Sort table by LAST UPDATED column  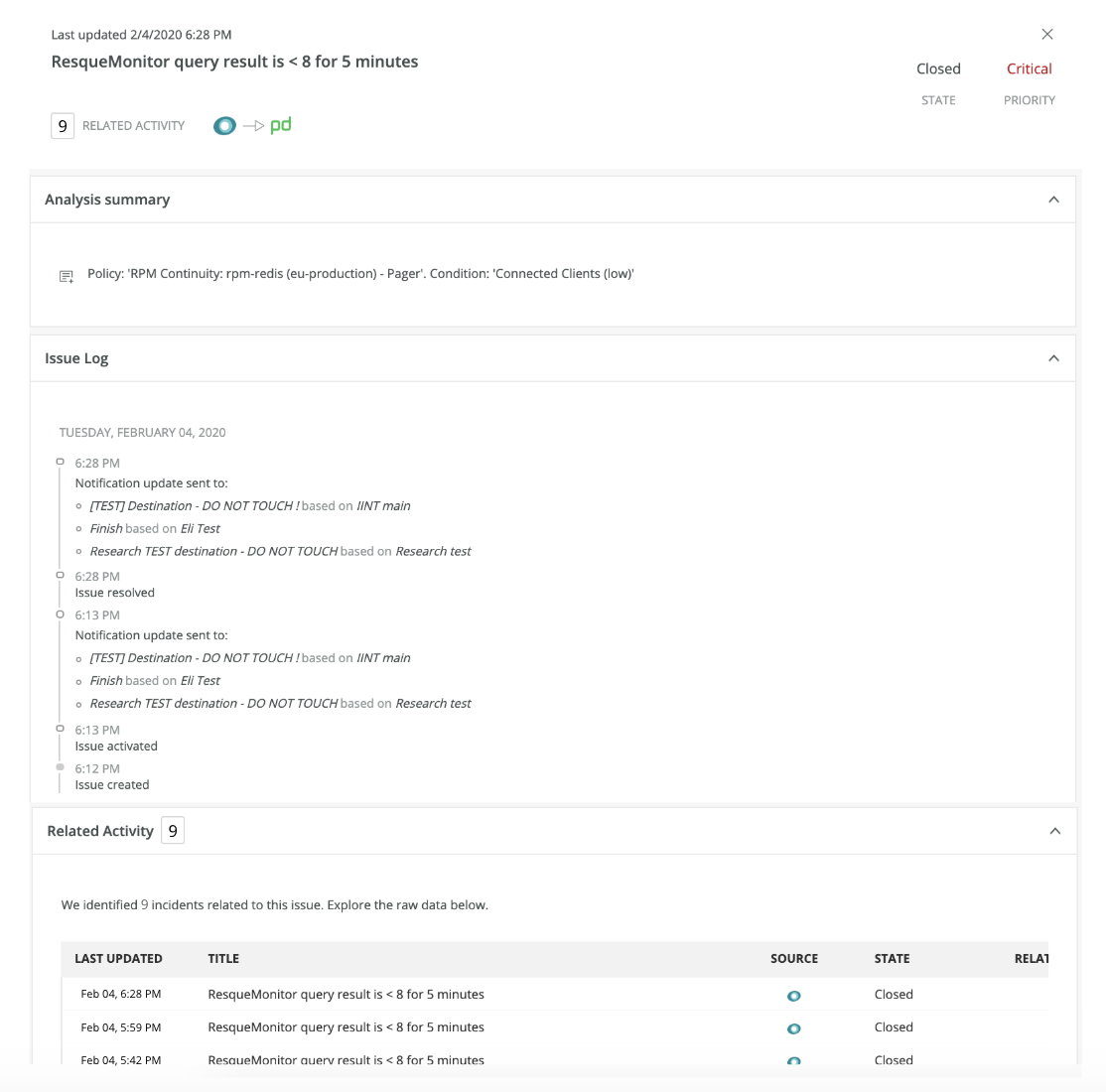[x=118, y=959]
